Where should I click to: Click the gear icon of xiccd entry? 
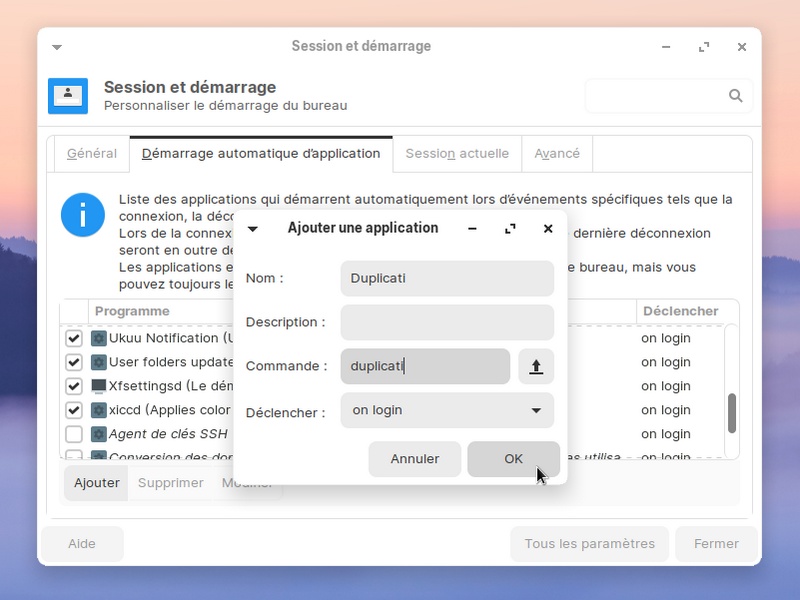pyautogui.click(x=99, y=410)
